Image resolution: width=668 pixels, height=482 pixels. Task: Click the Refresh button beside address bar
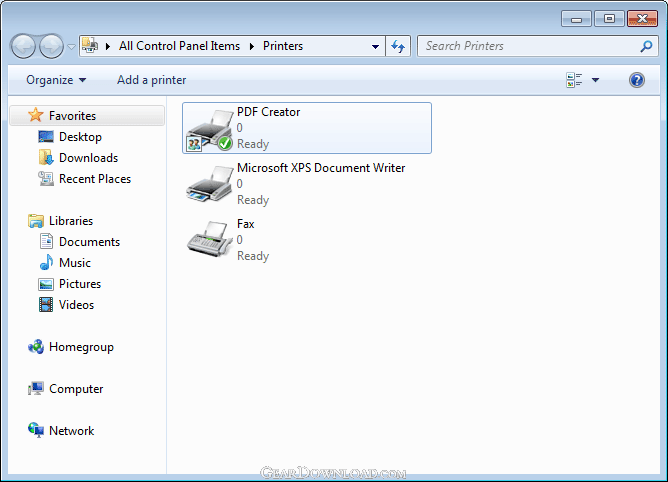pyautogui.click(x=398, y=46)
